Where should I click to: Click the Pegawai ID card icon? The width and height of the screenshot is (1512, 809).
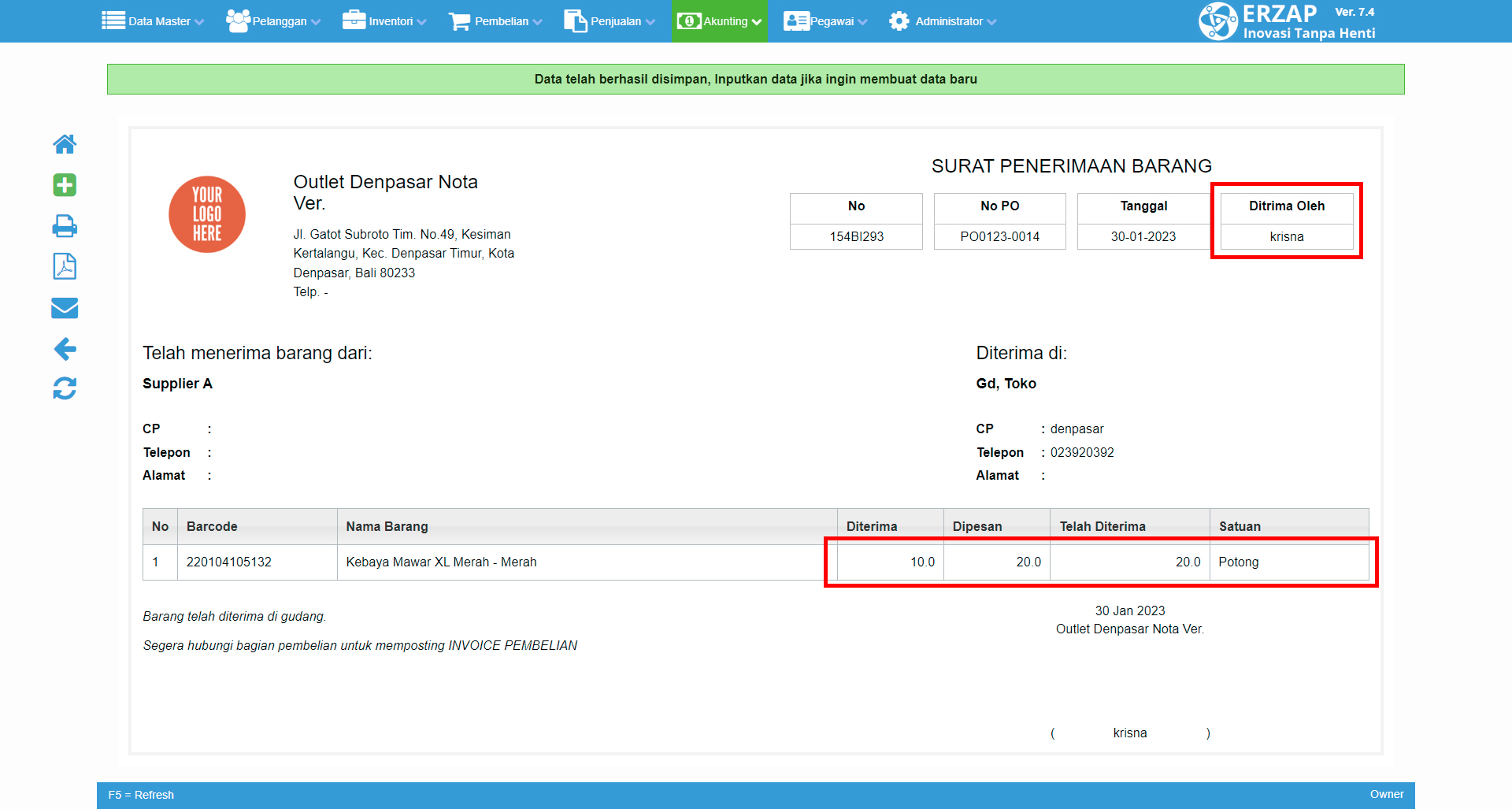(796, 21)
